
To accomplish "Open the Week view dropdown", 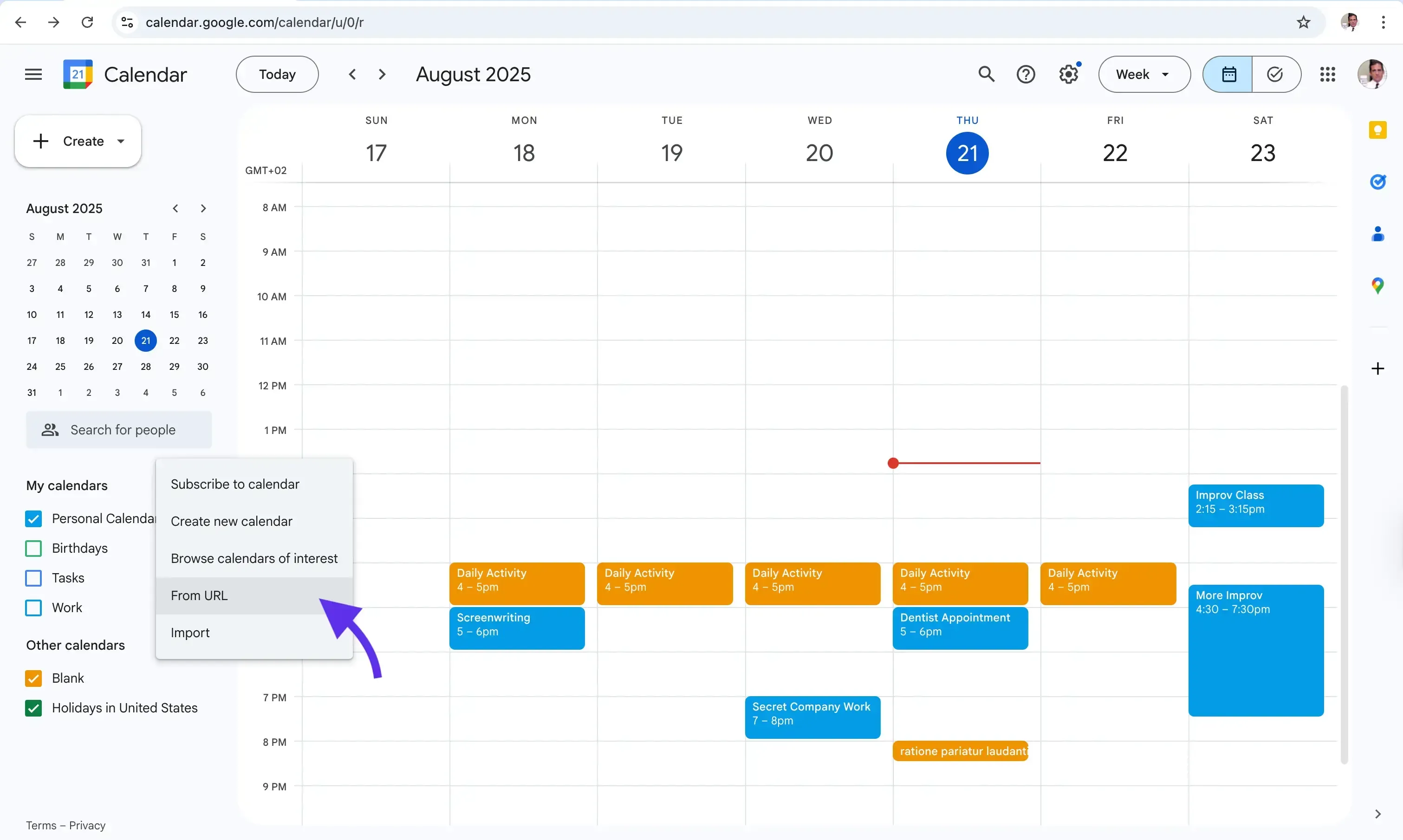I will coord(1143,74).
